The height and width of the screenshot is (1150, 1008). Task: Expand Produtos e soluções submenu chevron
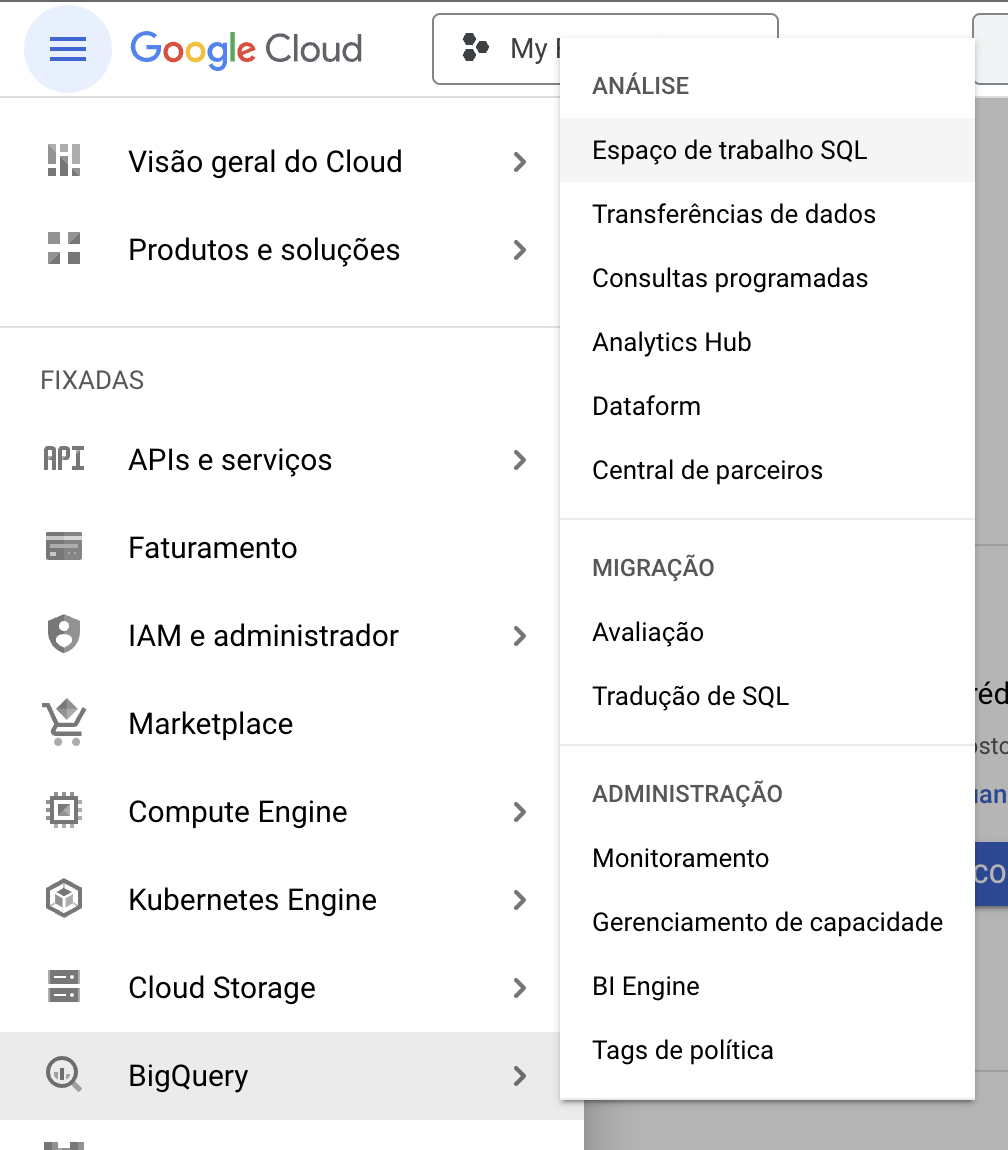coord(519,250)
